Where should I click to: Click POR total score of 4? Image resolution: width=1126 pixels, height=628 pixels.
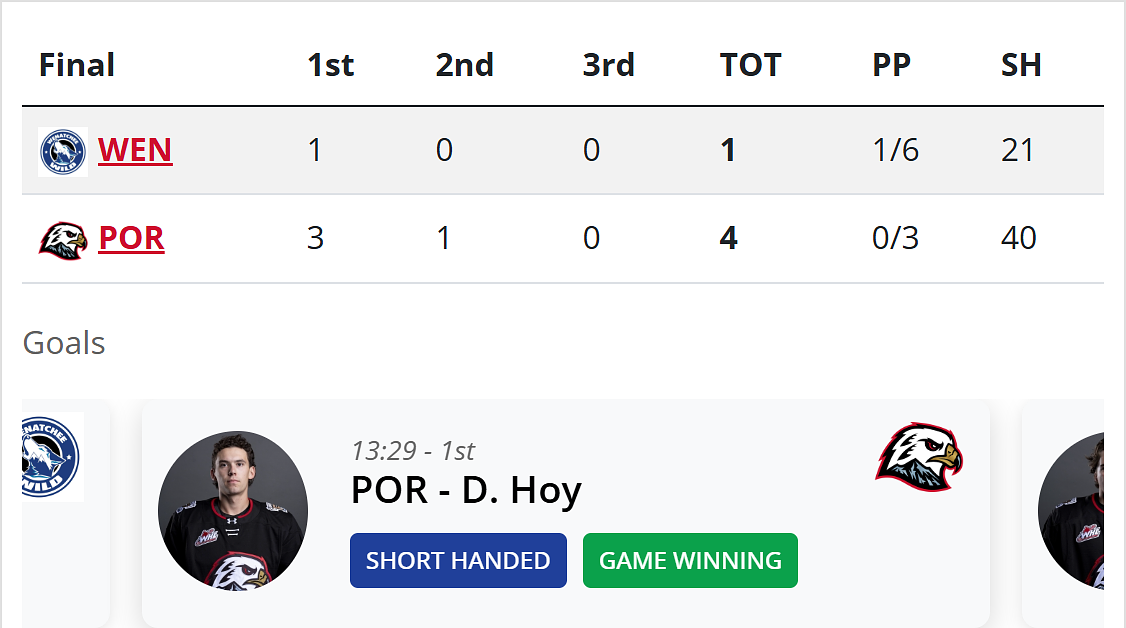[x=728, y=238]
